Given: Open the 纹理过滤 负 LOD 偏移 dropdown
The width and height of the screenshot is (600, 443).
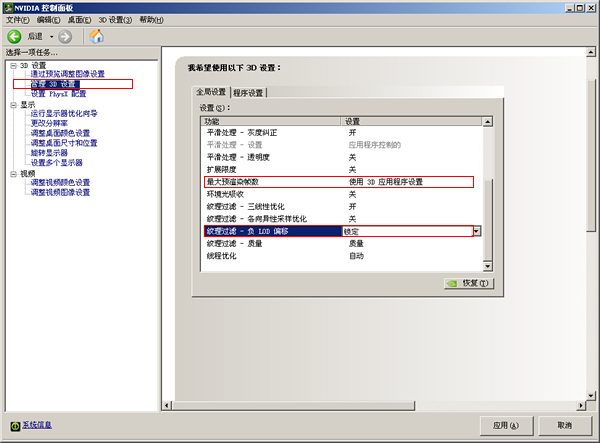Looking at the screenshot, I should pyautogui.click(x=476, y=231).
